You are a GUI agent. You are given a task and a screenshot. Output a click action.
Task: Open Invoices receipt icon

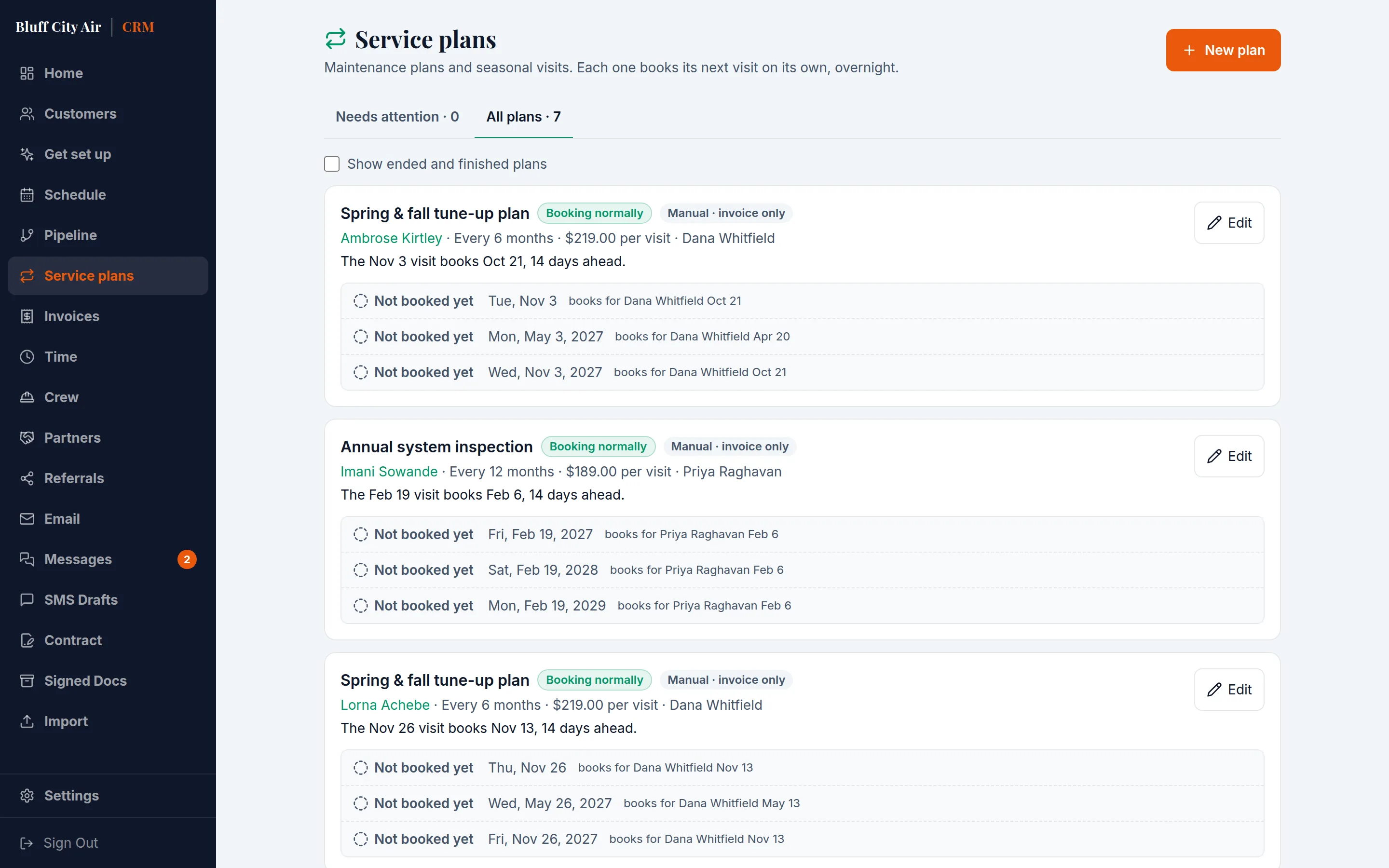(27, 316)
